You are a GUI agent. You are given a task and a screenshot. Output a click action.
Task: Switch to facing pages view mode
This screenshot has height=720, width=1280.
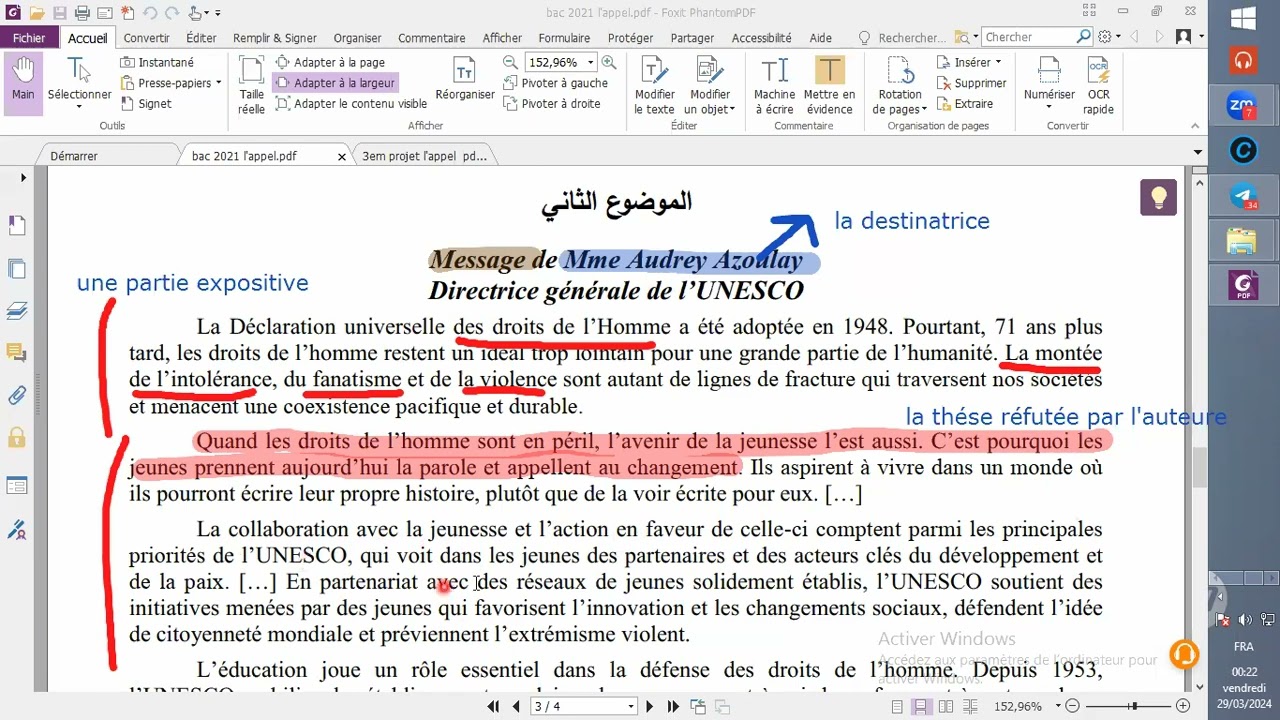(945, 706)
